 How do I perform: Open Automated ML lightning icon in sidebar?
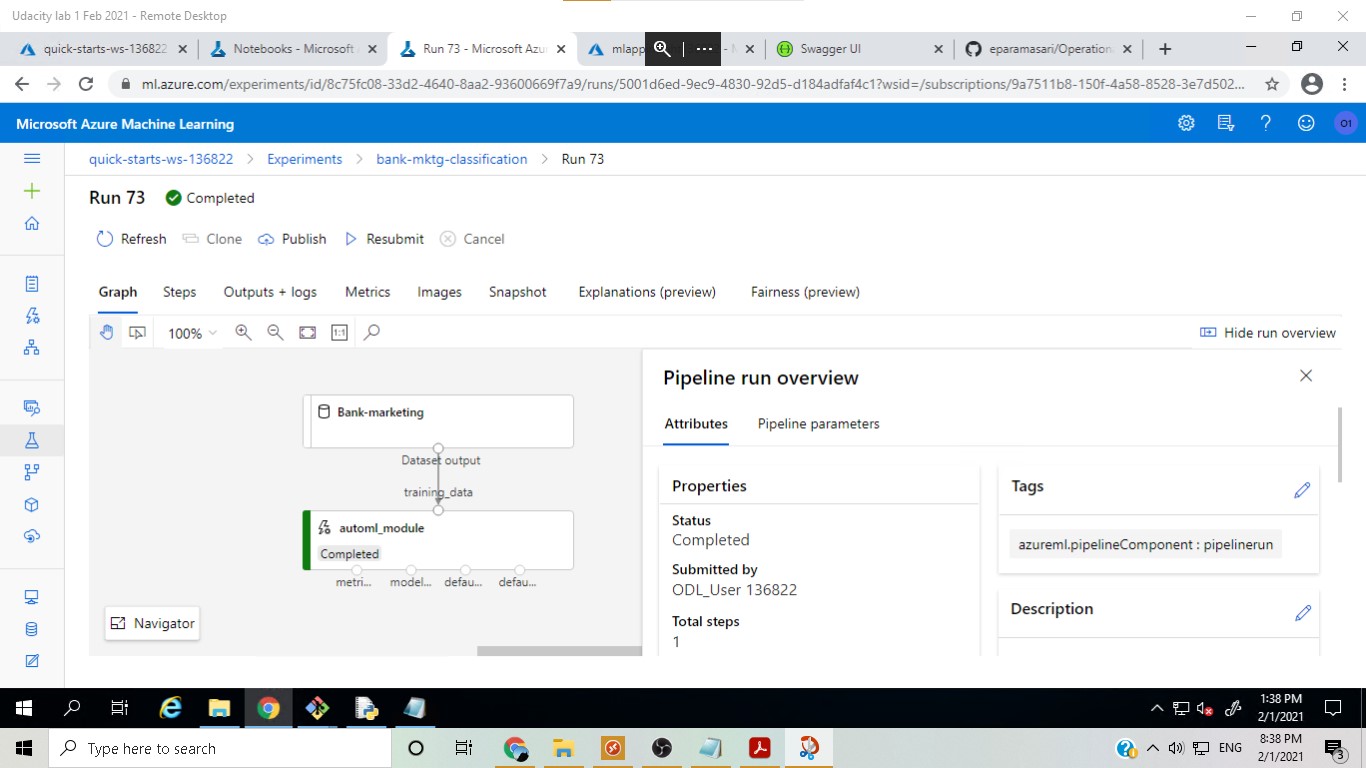(x=32, y=316)
